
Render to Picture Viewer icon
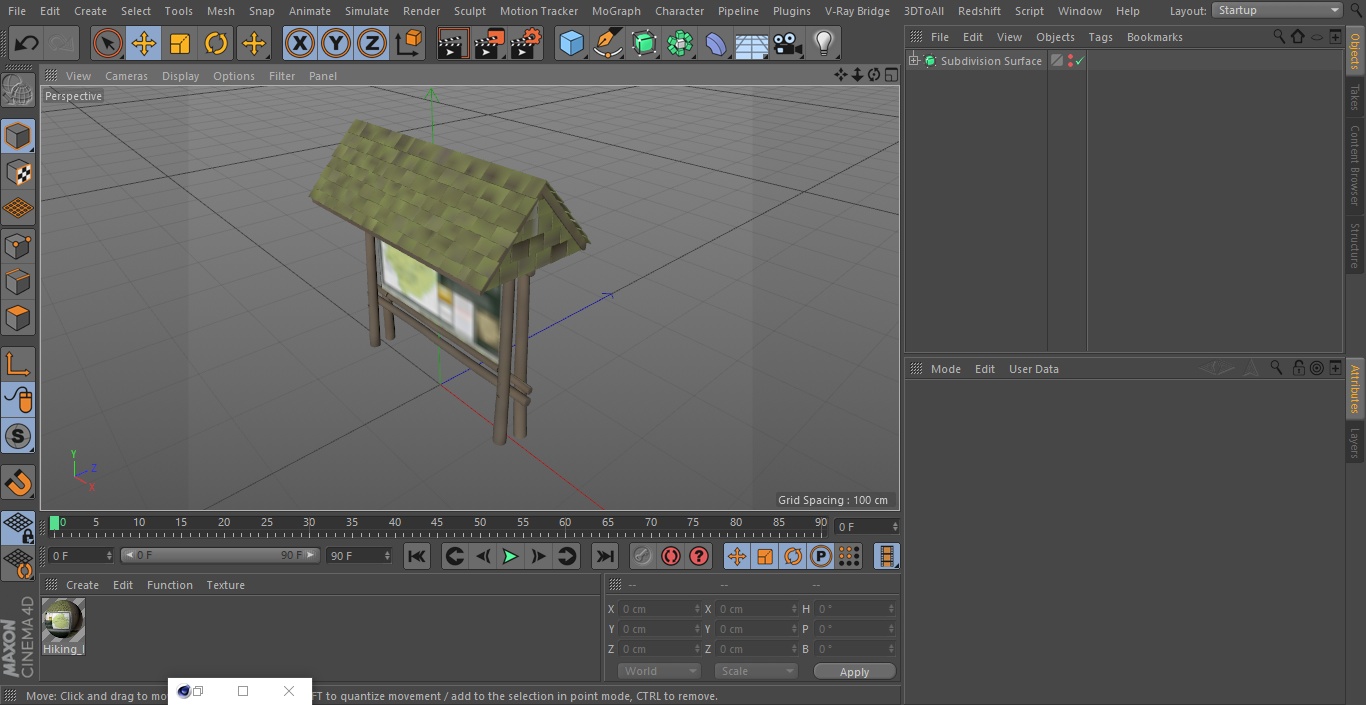click(x=489, y=44)
